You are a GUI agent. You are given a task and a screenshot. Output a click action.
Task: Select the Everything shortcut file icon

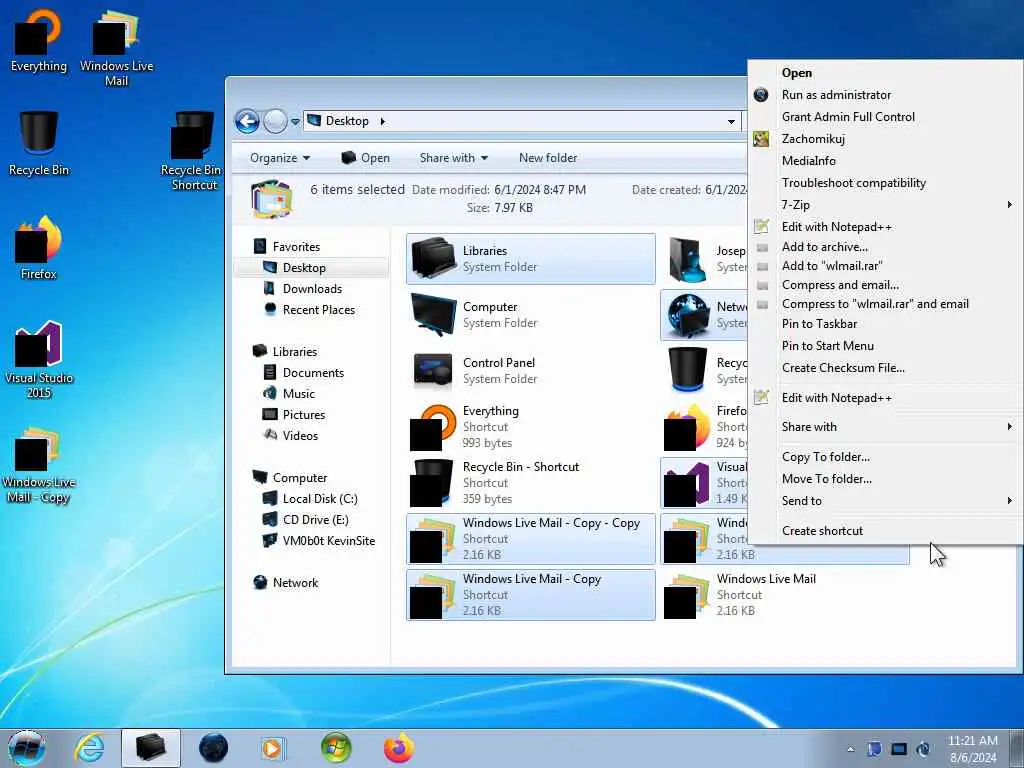[433, 427]
